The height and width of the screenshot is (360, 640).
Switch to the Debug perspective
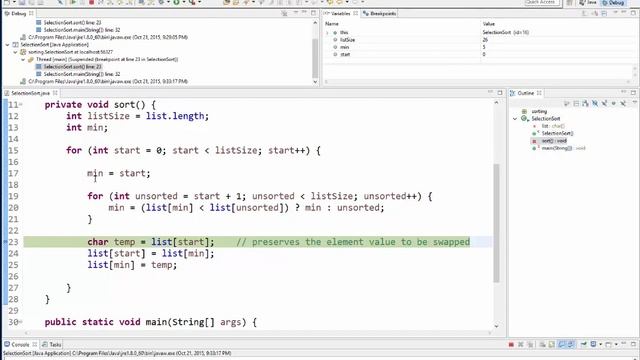click(x=613, y=2)
